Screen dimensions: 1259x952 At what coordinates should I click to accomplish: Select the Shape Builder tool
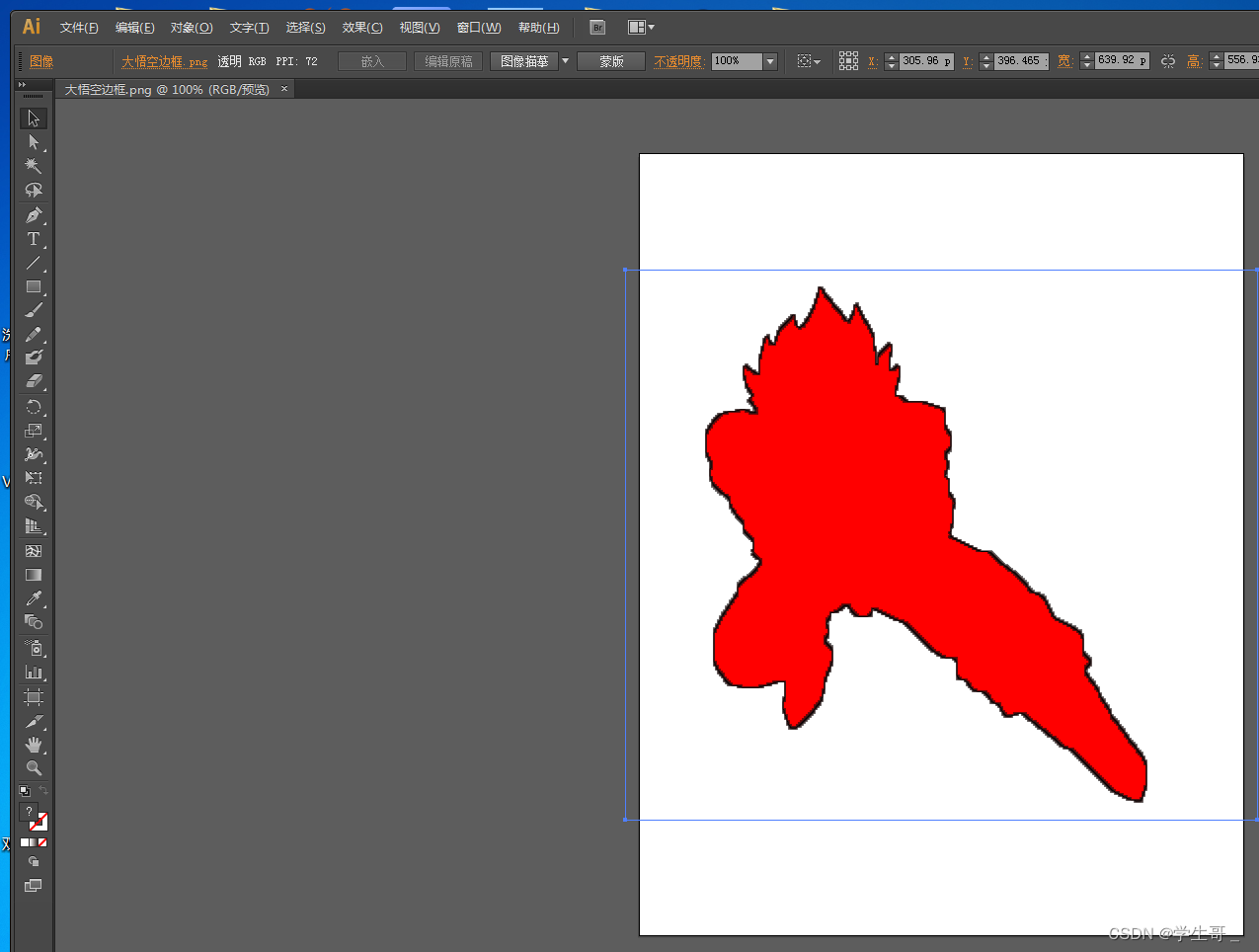pos(34,502)
